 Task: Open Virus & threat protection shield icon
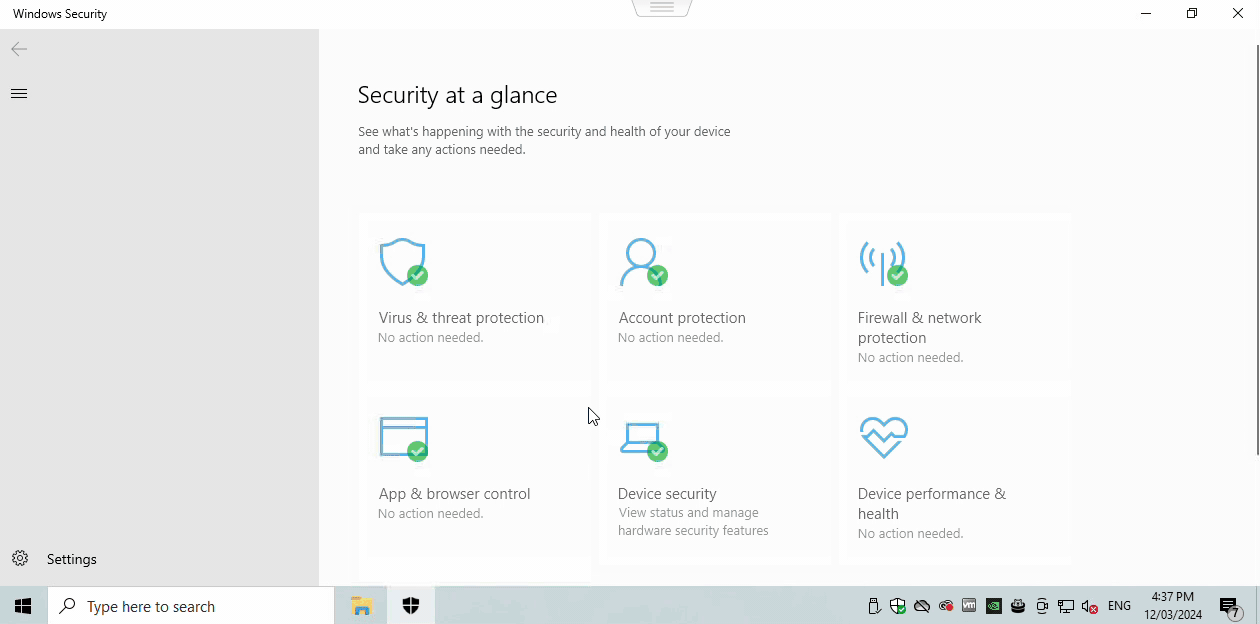tap(403, 262)
